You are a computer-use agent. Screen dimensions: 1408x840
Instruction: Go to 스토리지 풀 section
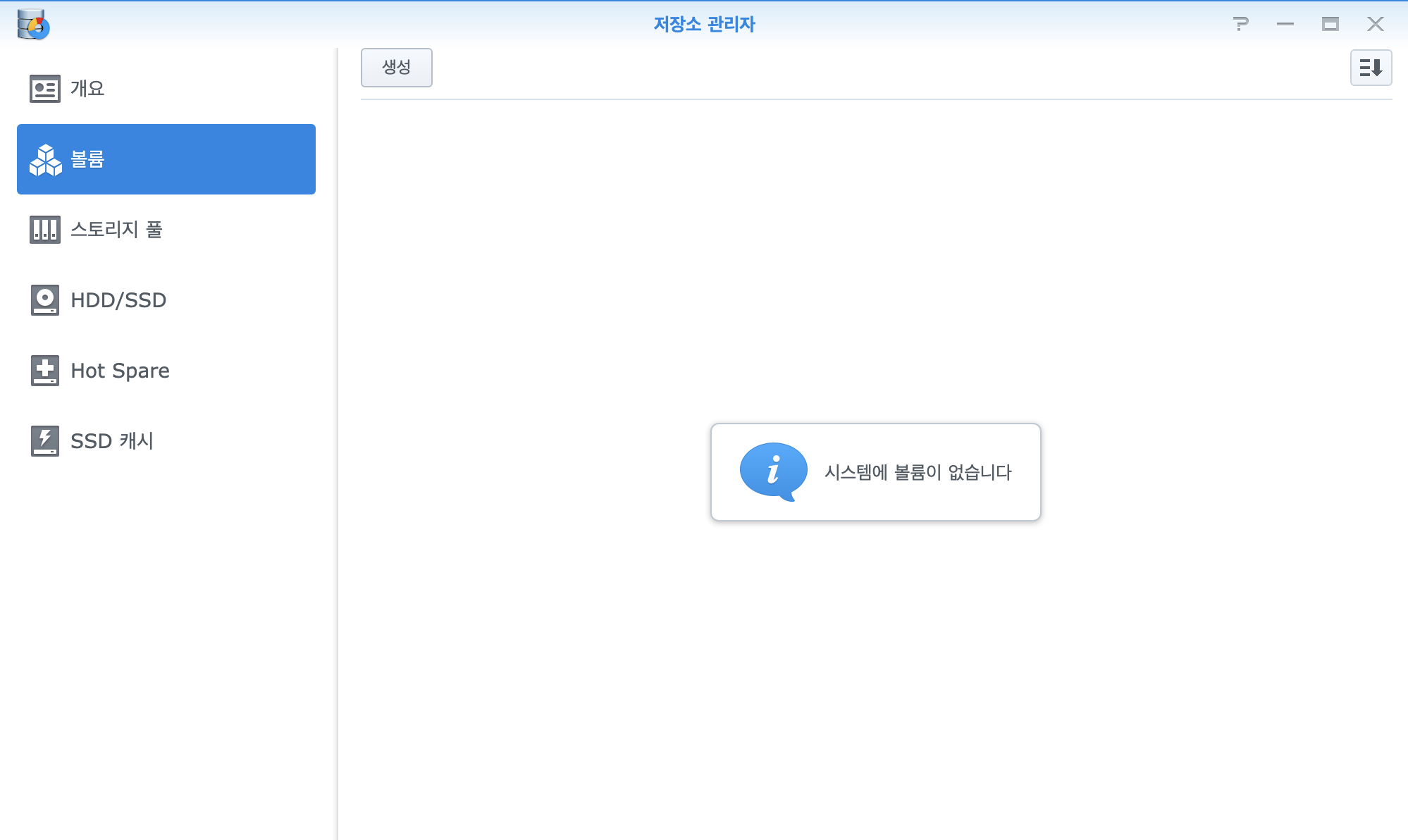pyautogui.click(x=116, y=230)
